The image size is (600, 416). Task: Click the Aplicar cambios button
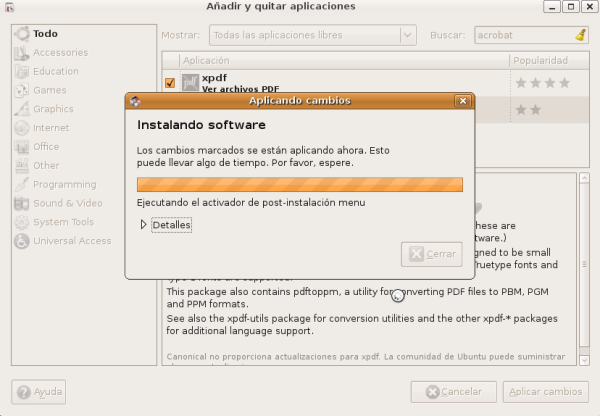click(541, 392)
